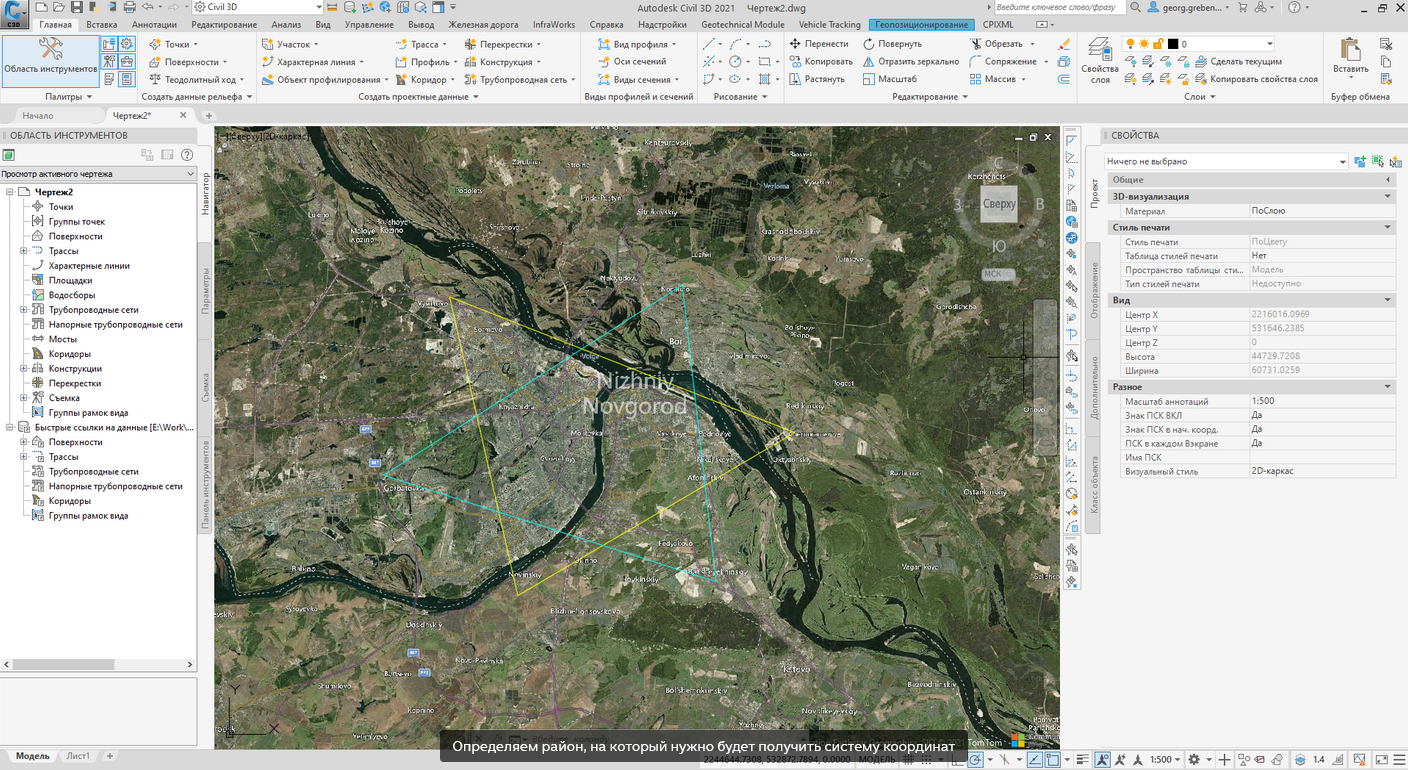Switch to the Геопозиционирование ribbon tab

(x=920, y=24)
